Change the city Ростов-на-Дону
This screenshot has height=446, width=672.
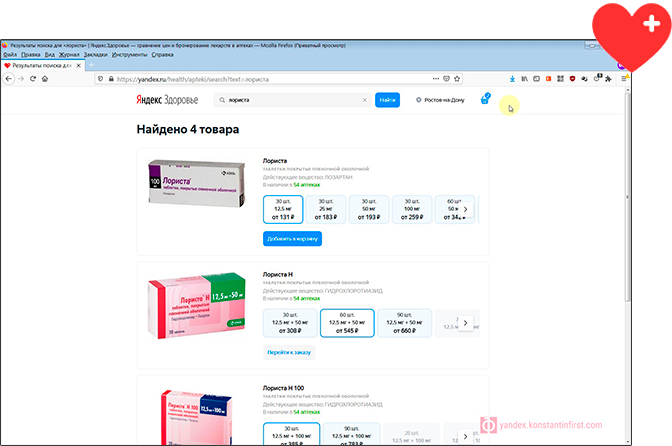[x=444, y=100]
